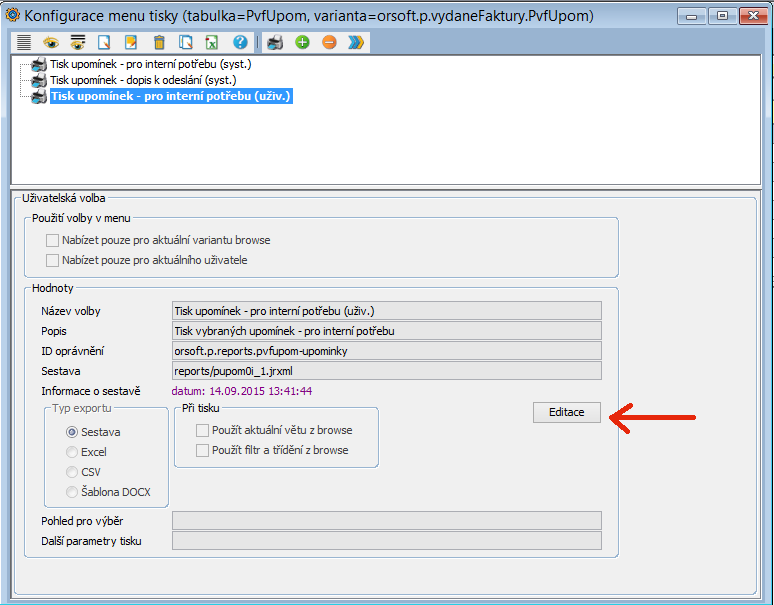Click the printer icon in the toolbar
Screen dimensions: 774x605
[x=275, y=42]
